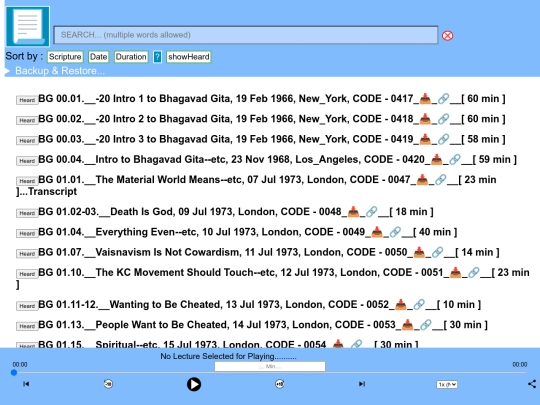Copy link for BG 00.02 Intro 2
This screenshot has height=405, width=540.
pos(443,119)
